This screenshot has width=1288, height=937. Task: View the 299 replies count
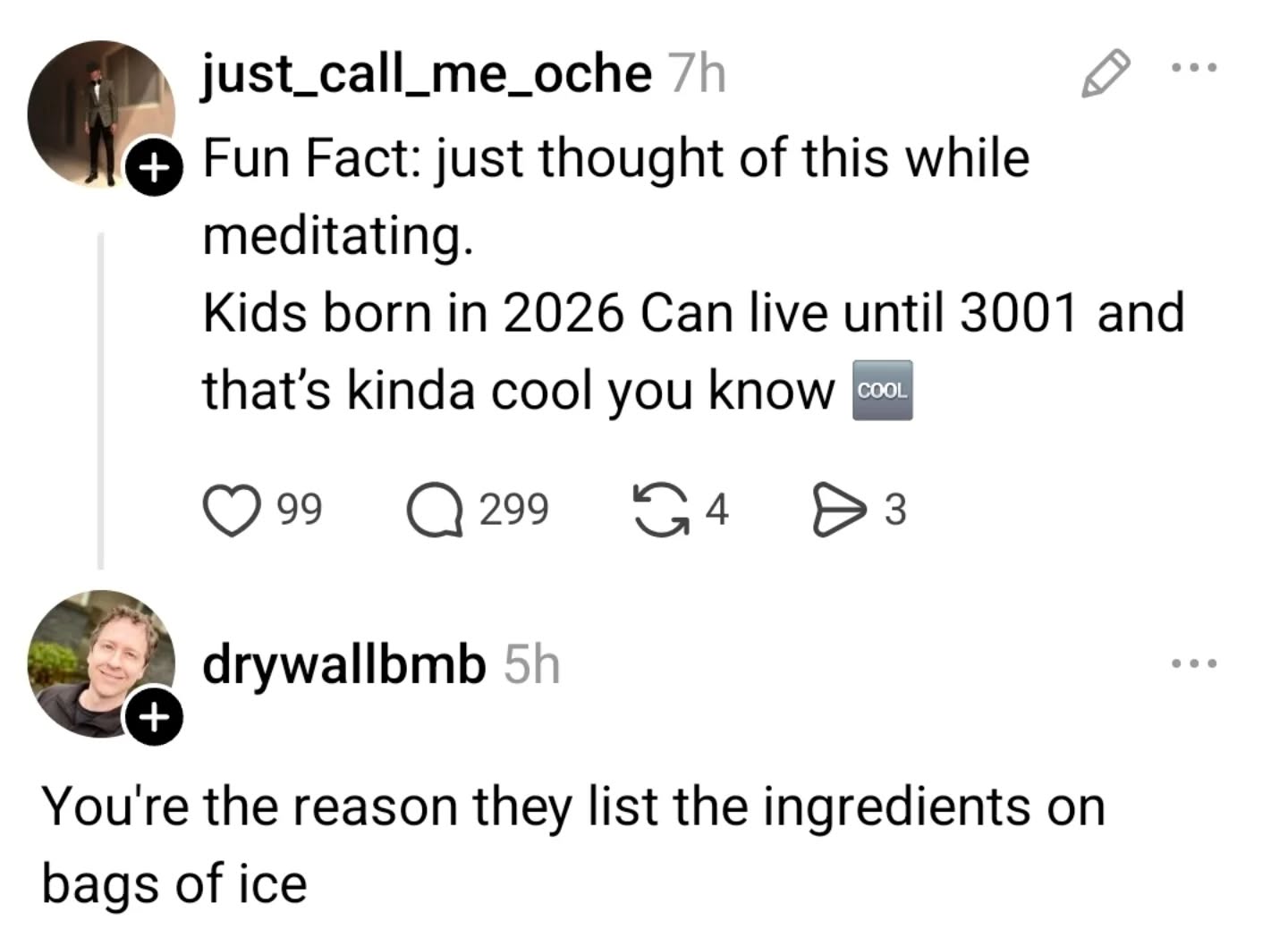pos(514,510)
